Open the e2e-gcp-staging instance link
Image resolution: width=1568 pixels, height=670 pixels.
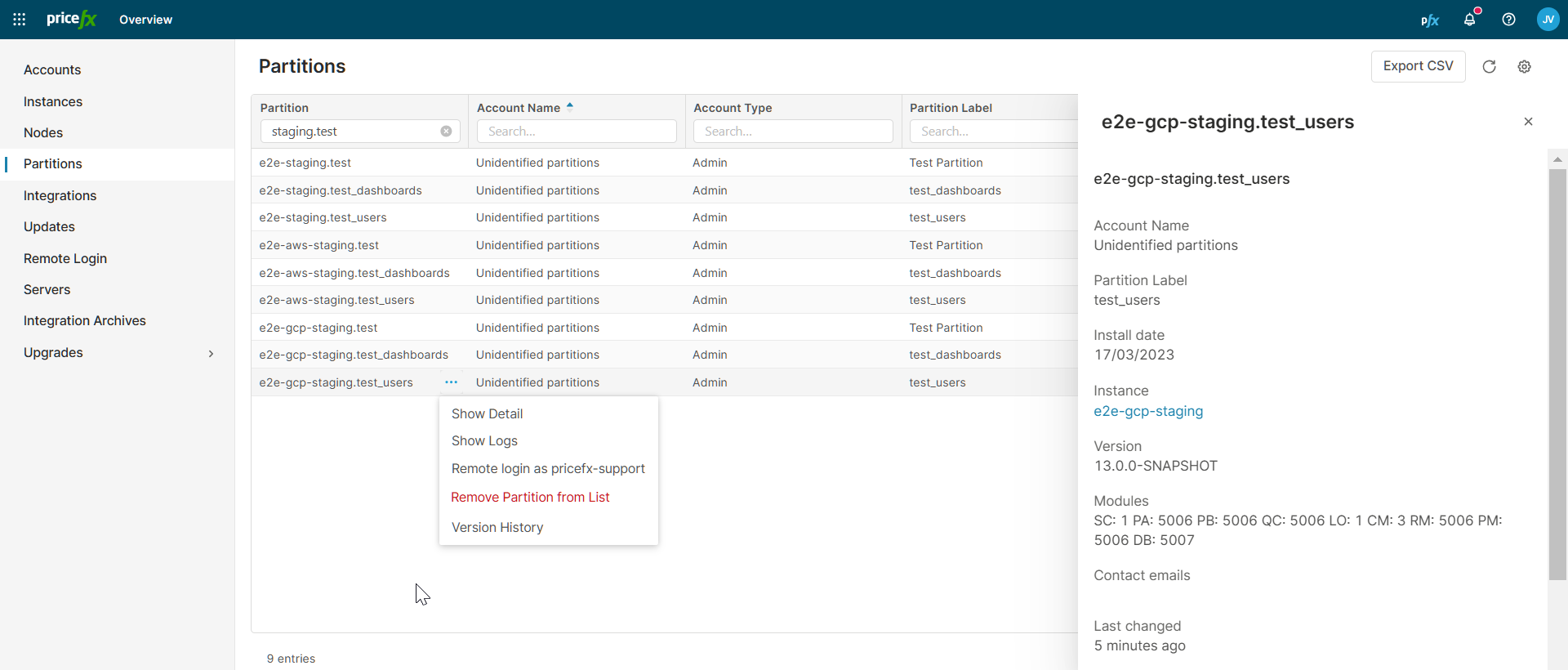click(x=1148, y=411)
